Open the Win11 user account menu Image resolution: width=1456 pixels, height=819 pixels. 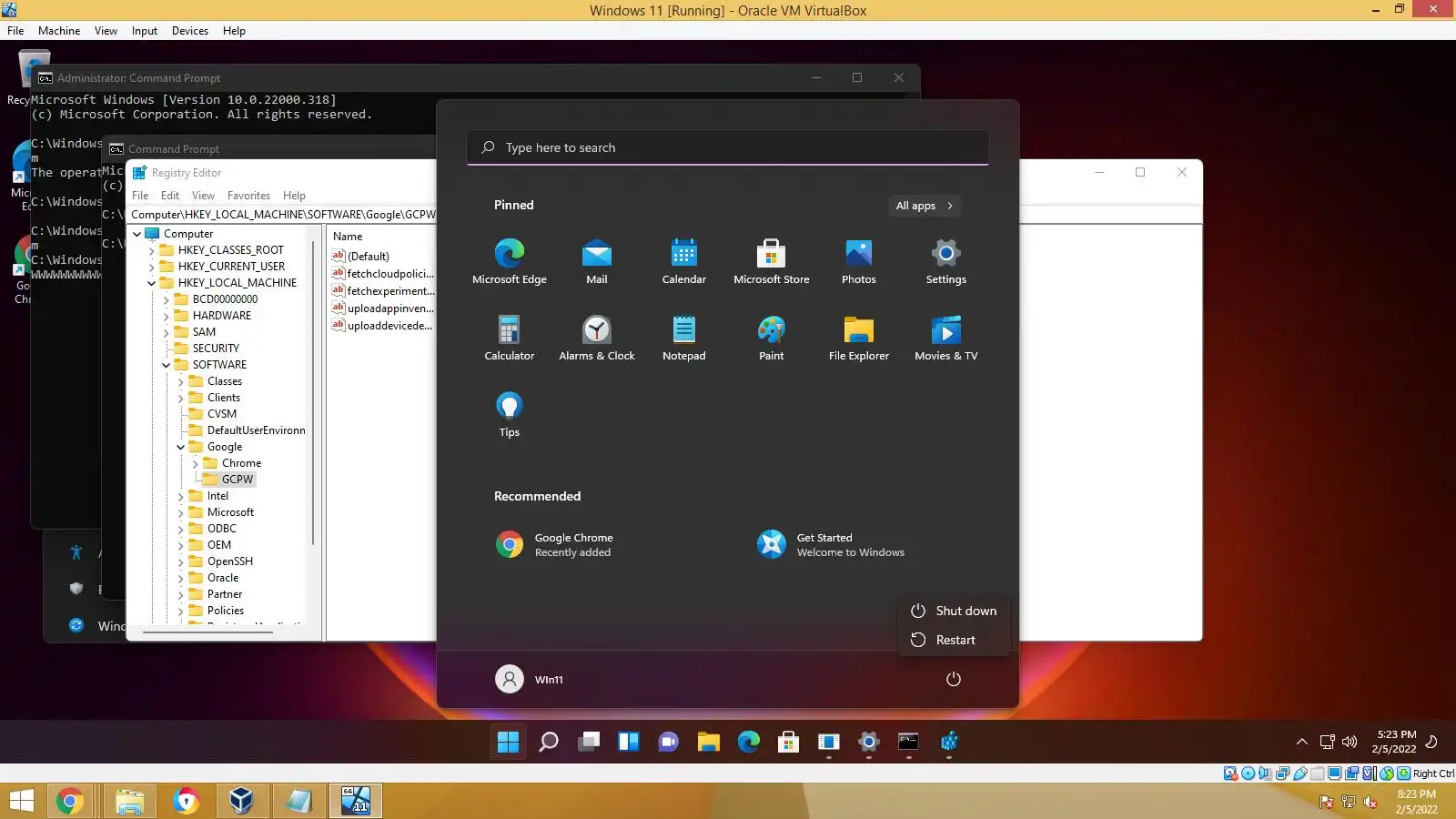530,679
